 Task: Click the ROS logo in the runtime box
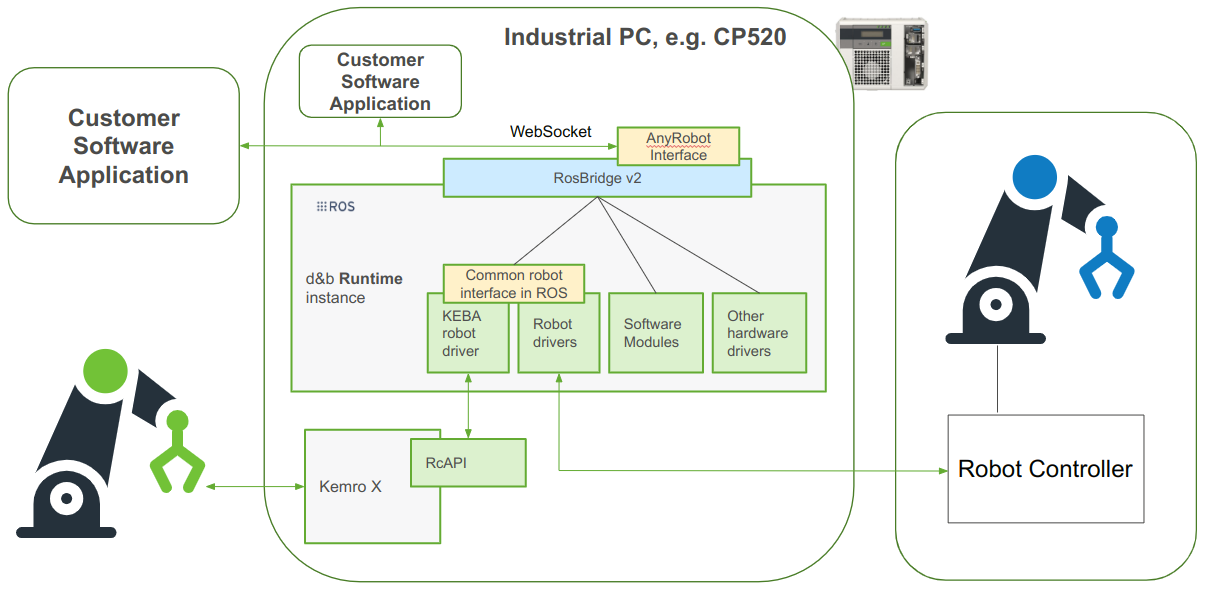point(335,207)
